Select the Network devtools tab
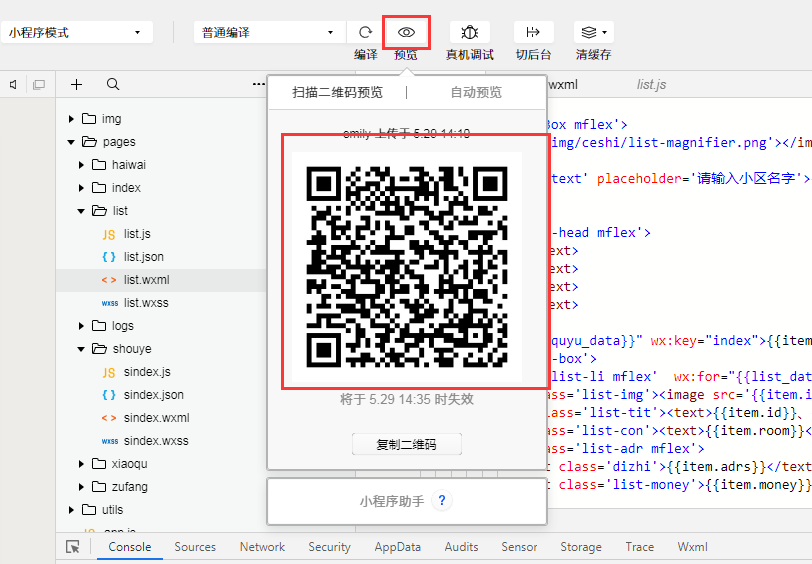Screen dimensions: 812x564 (x=262, y=547)
